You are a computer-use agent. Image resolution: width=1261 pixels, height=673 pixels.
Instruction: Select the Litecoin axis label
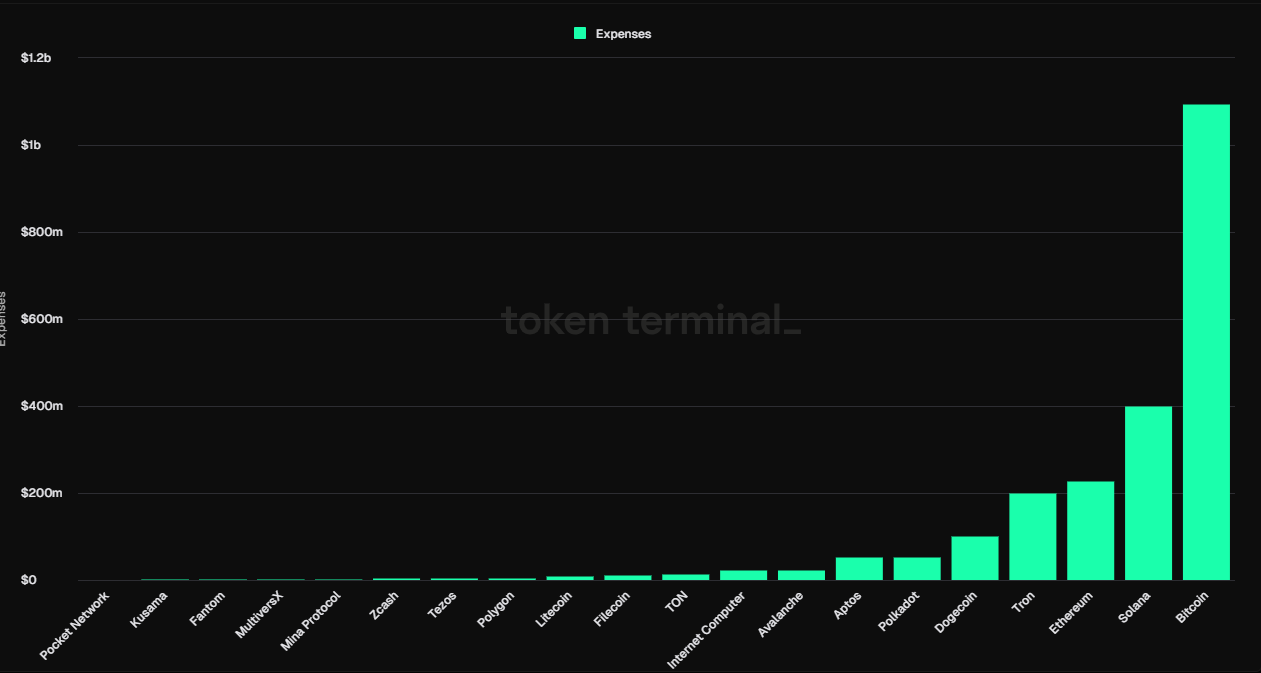point(554,610)
